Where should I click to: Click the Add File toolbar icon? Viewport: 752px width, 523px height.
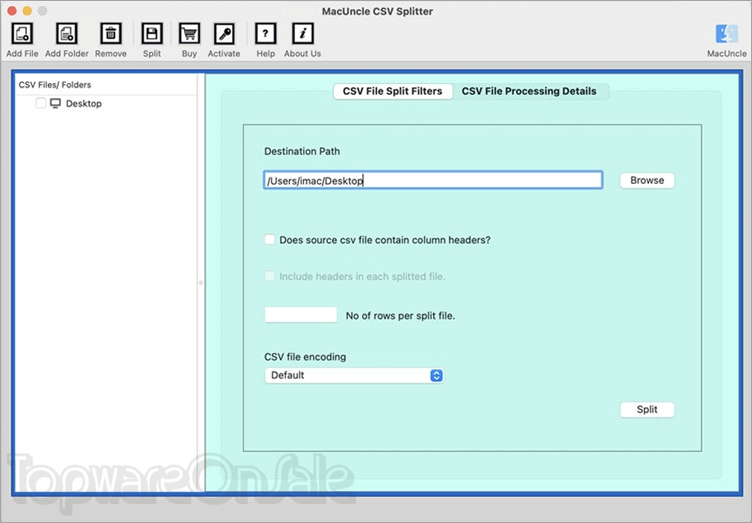tap(22, 34)
